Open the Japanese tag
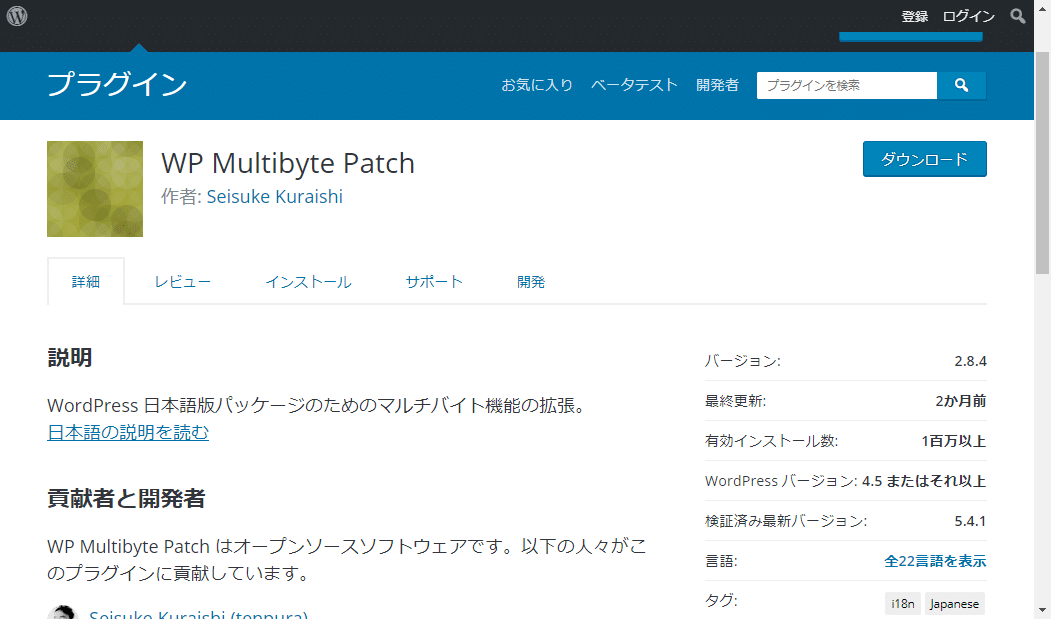 954,604
